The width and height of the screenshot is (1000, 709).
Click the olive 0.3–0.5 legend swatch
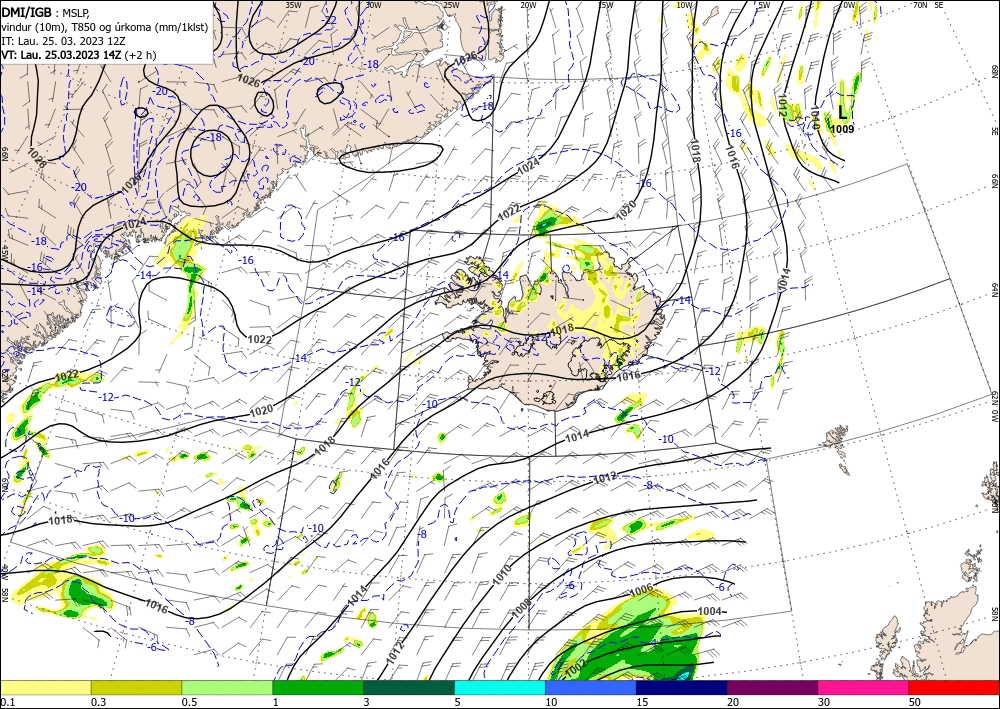point(136,687)
